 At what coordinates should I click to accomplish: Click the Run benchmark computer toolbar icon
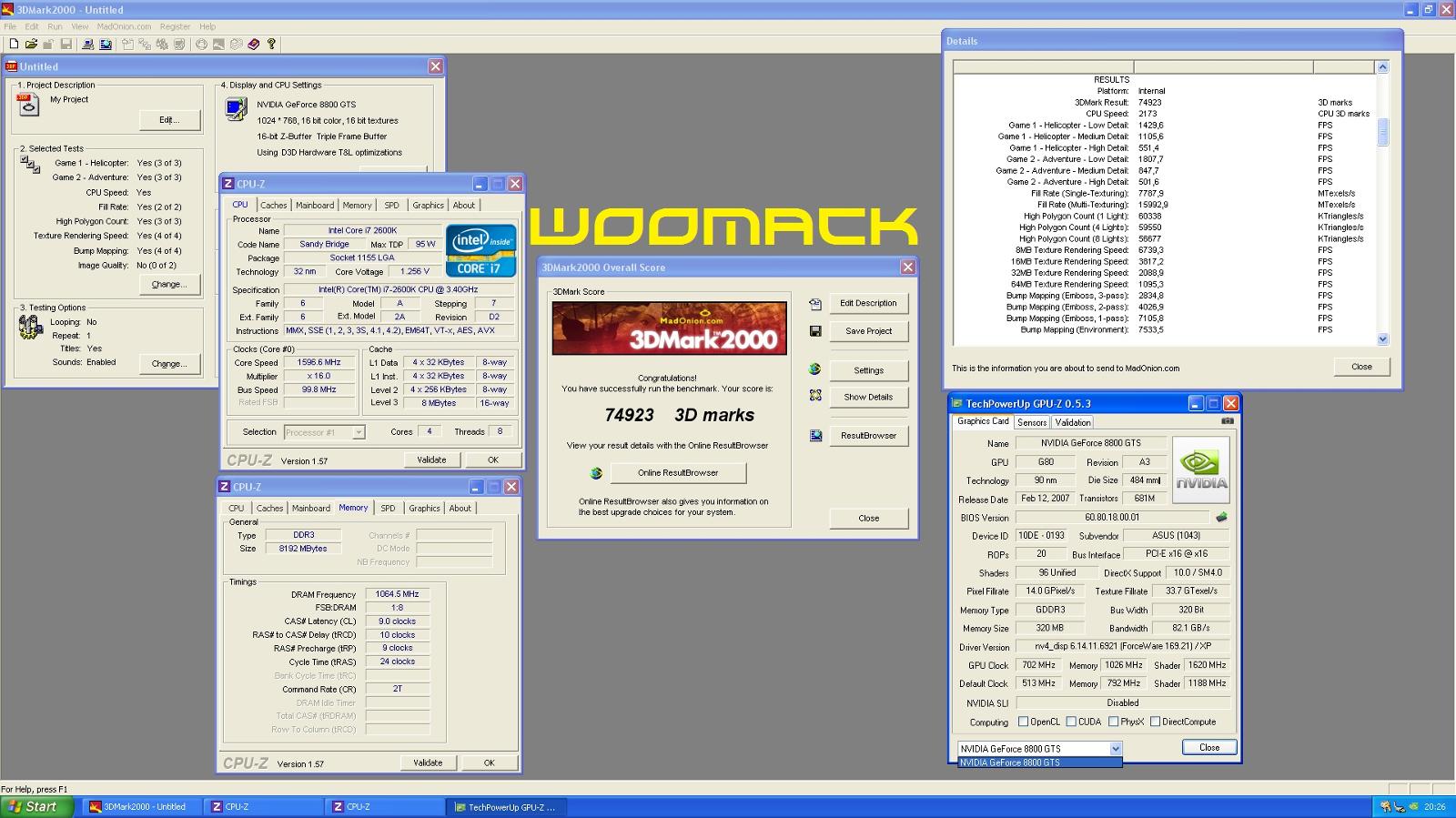(88, 44)
